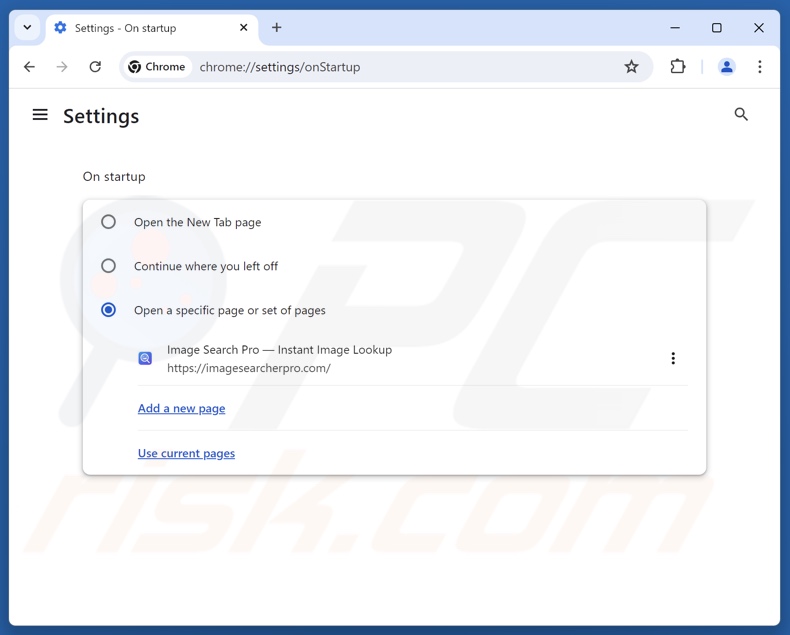
Task: Expand the tab search dropdown arrow
Action: [27, 28]
